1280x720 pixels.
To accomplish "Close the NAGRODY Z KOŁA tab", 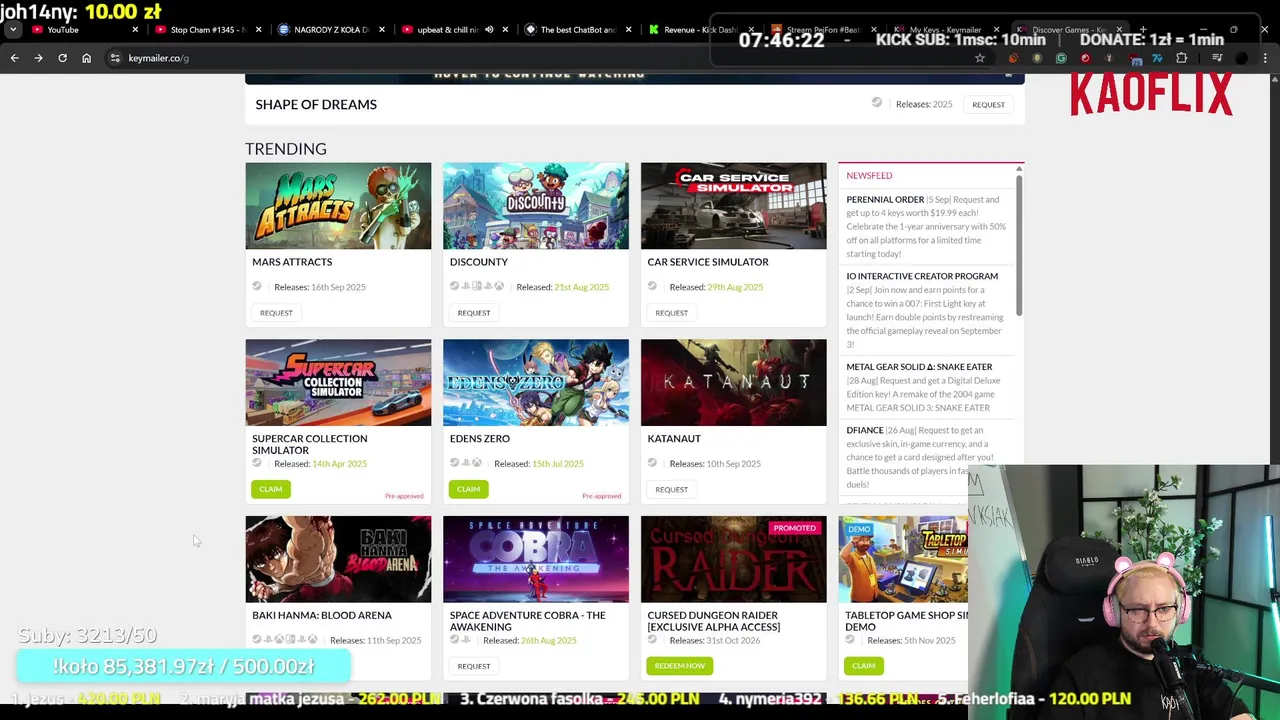I will [381, 30].
